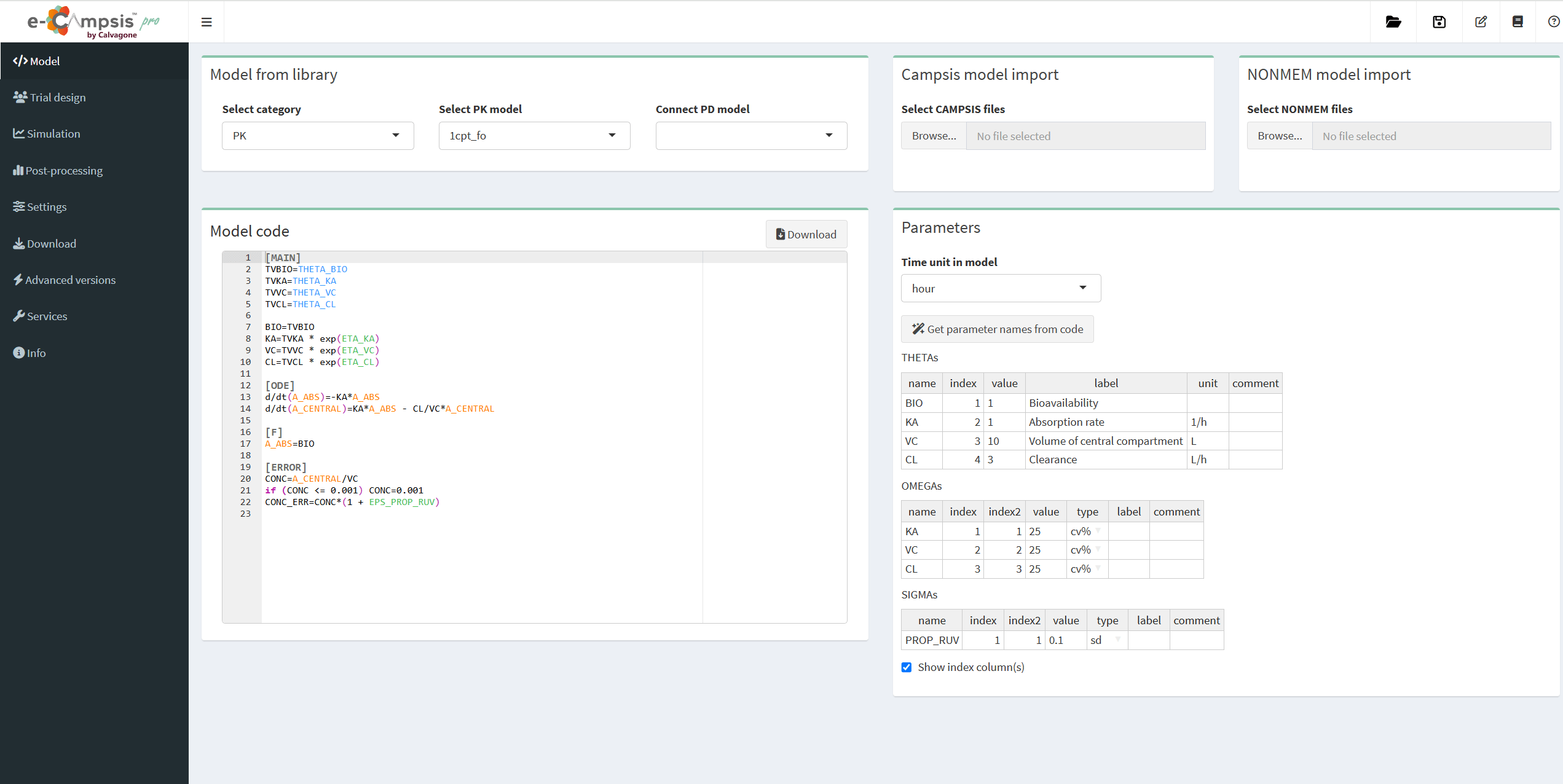Expand the Connect PD model dropdown
Viewport: 1563px width, 784px height.
750,136
